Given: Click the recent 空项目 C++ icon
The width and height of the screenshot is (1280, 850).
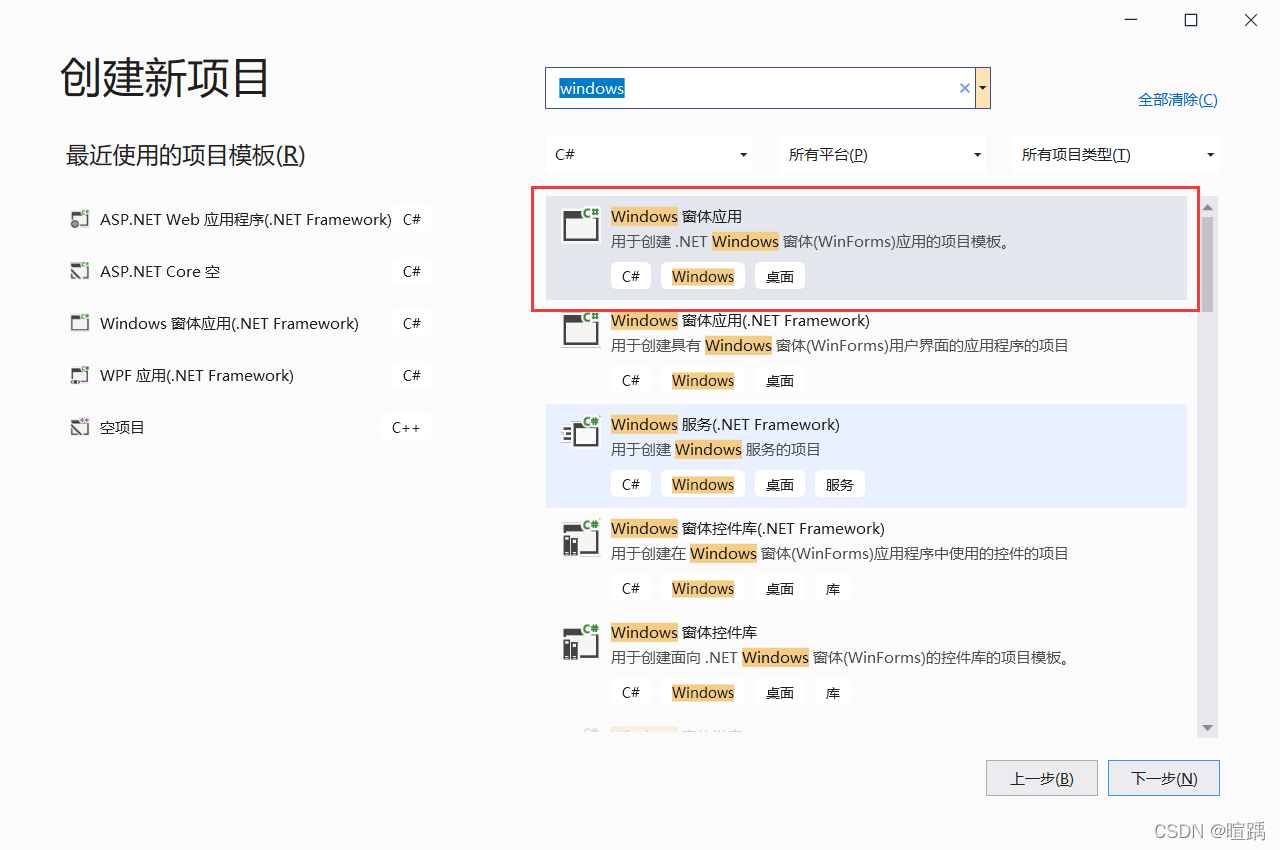Looking at the screenshot, I should tap(80, 427).
